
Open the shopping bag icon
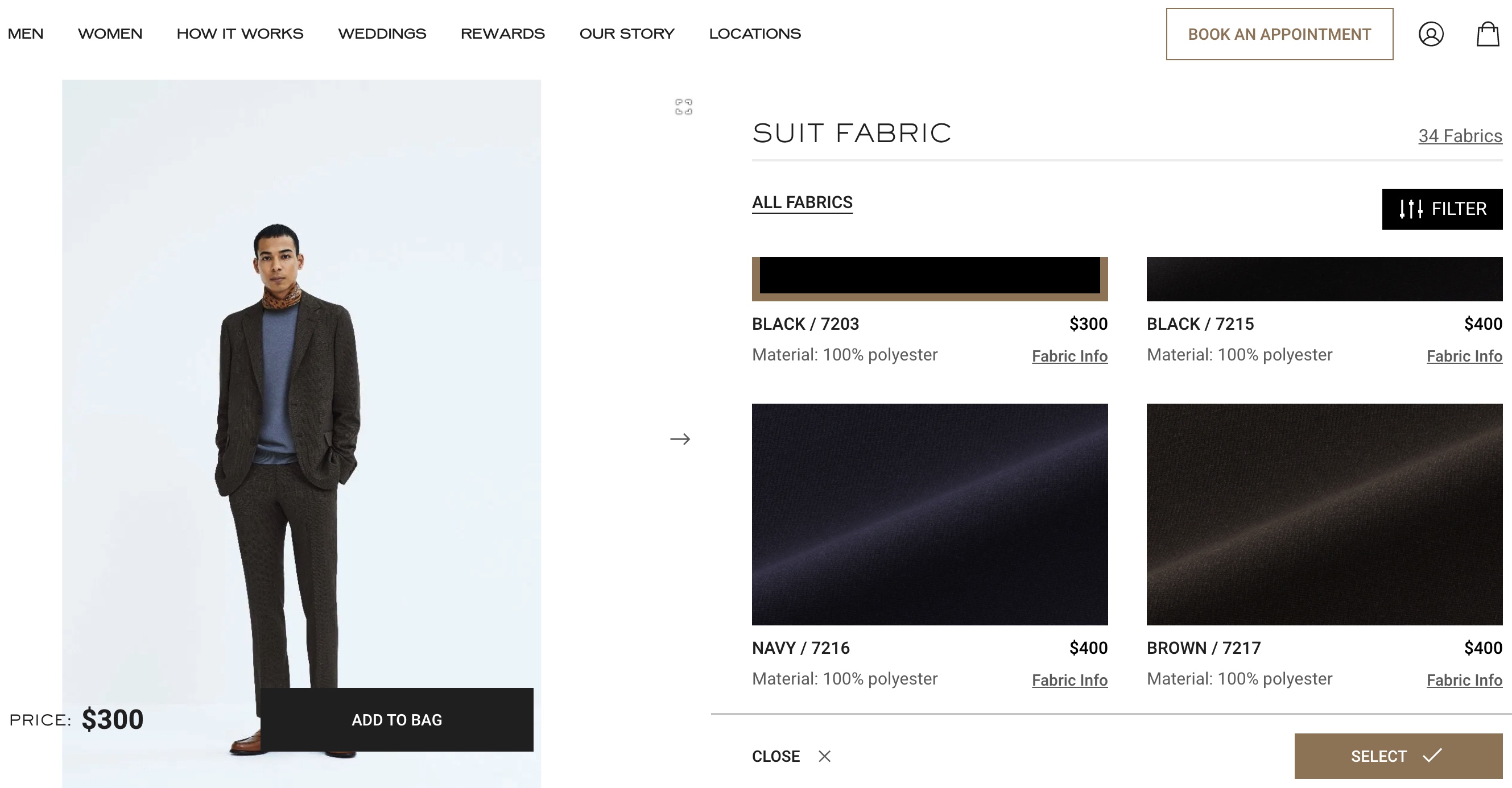1488,34
